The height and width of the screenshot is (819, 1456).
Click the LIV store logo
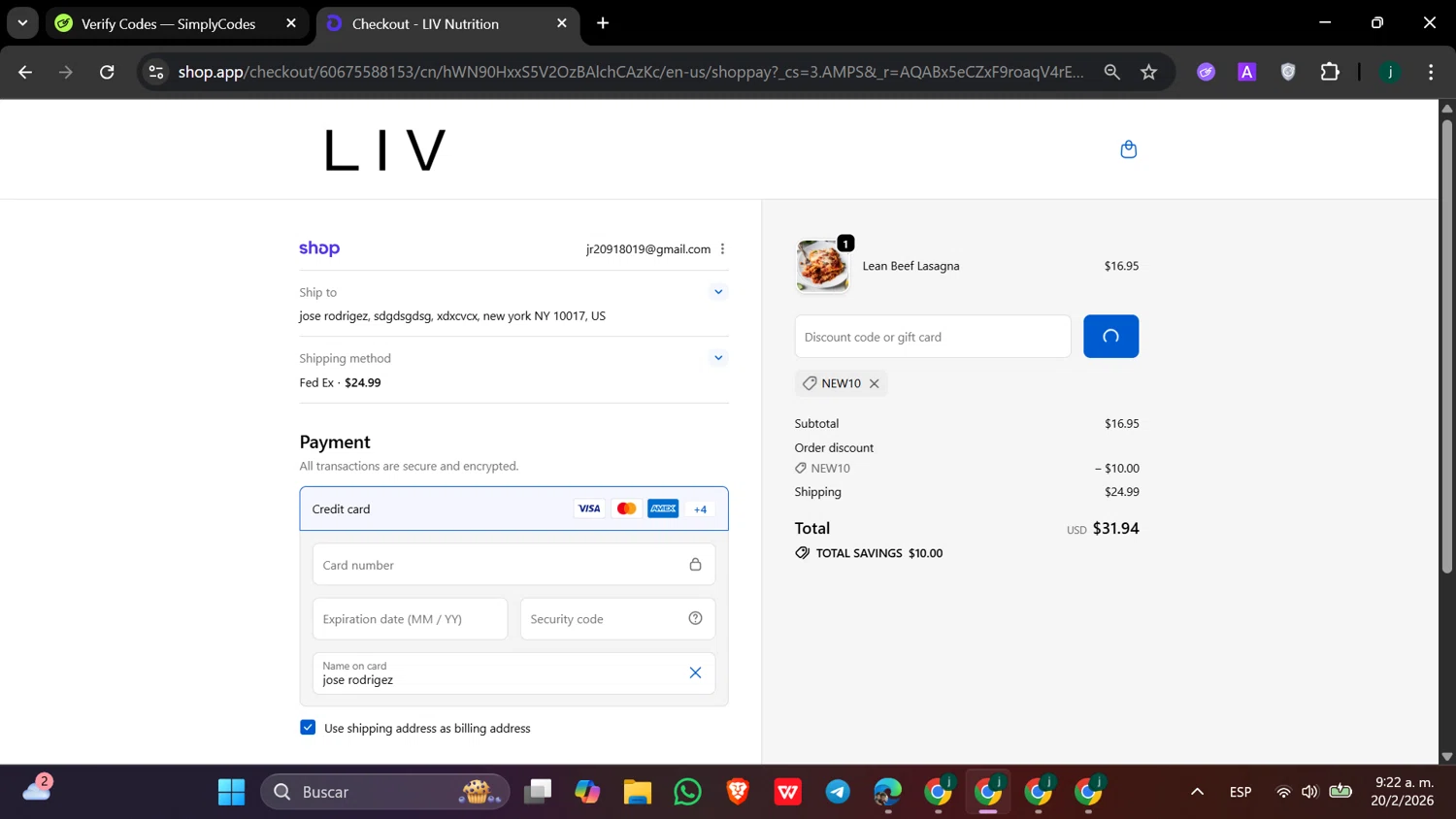click(385, 150)
